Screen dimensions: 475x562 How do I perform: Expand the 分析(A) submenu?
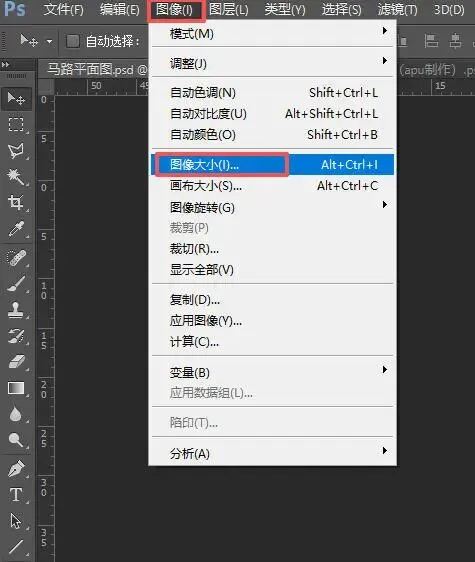click(x=272, y=453)
